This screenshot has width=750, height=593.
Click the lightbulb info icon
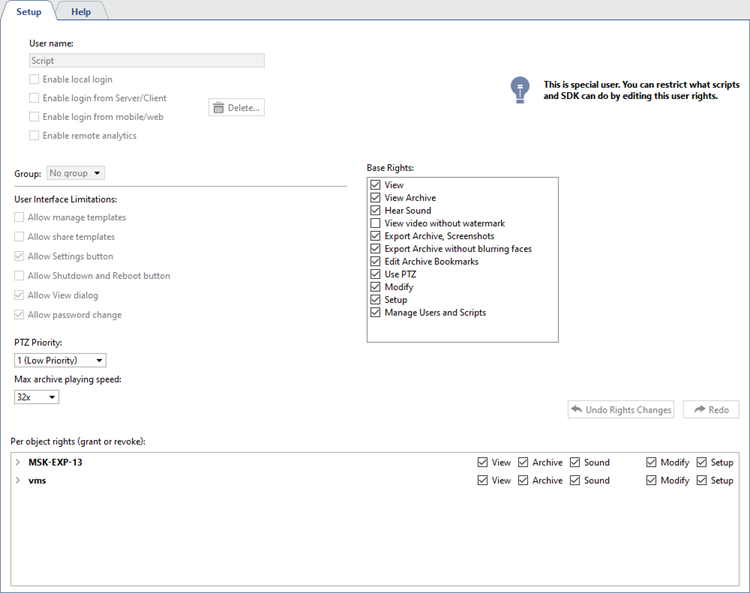coord(518,90)
